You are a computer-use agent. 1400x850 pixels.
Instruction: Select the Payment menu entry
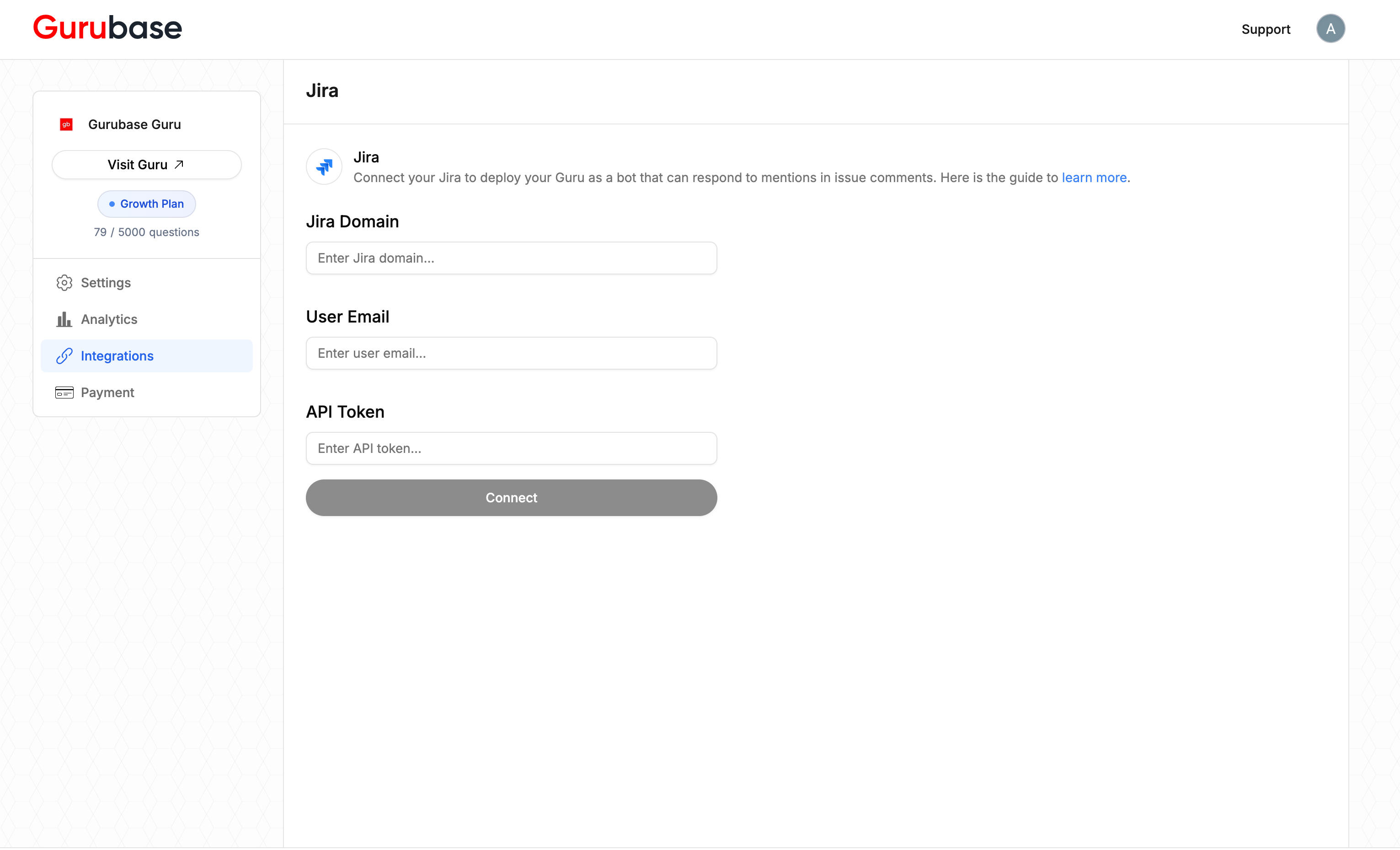tap(108, 393)
